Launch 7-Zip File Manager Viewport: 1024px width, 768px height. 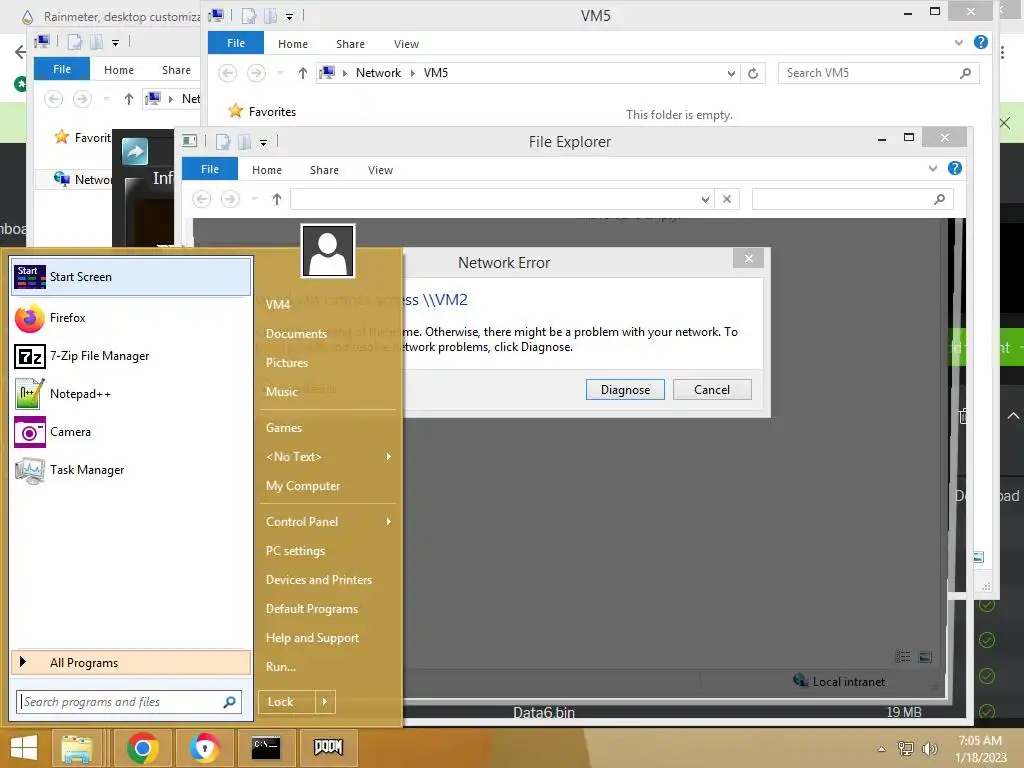click(x=131, y=356)
